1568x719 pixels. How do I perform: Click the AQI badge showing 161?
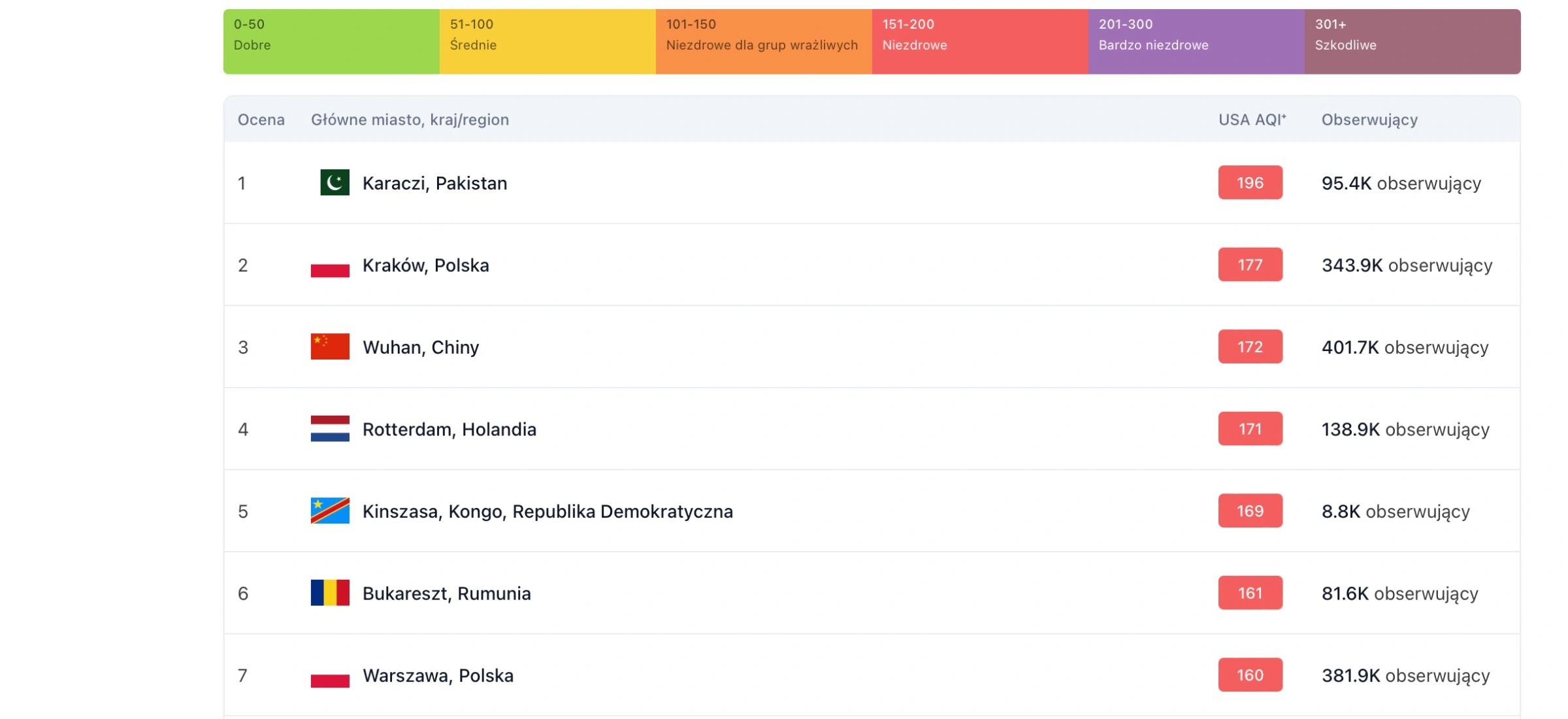(1250, 593)
